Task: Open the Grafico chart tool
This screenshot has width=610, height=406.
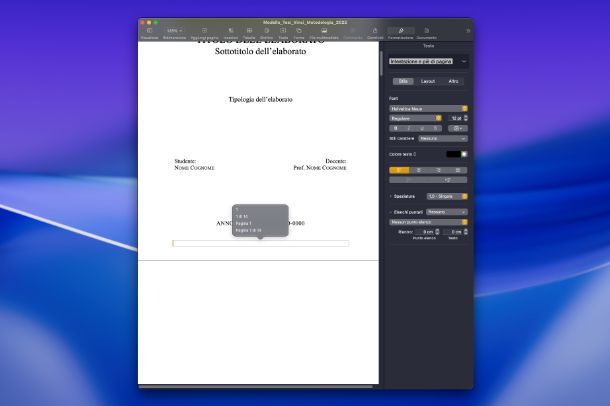Action: click(266, 33)
